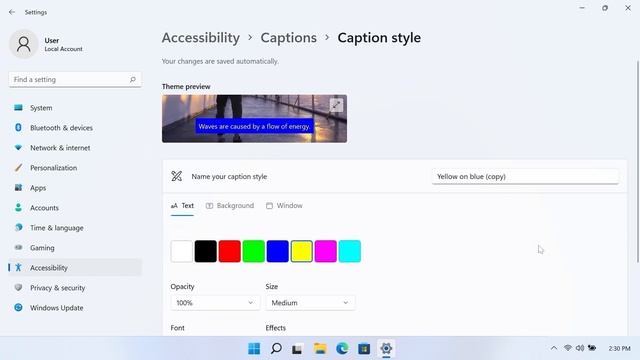Show hidden system tray icons

554,348
